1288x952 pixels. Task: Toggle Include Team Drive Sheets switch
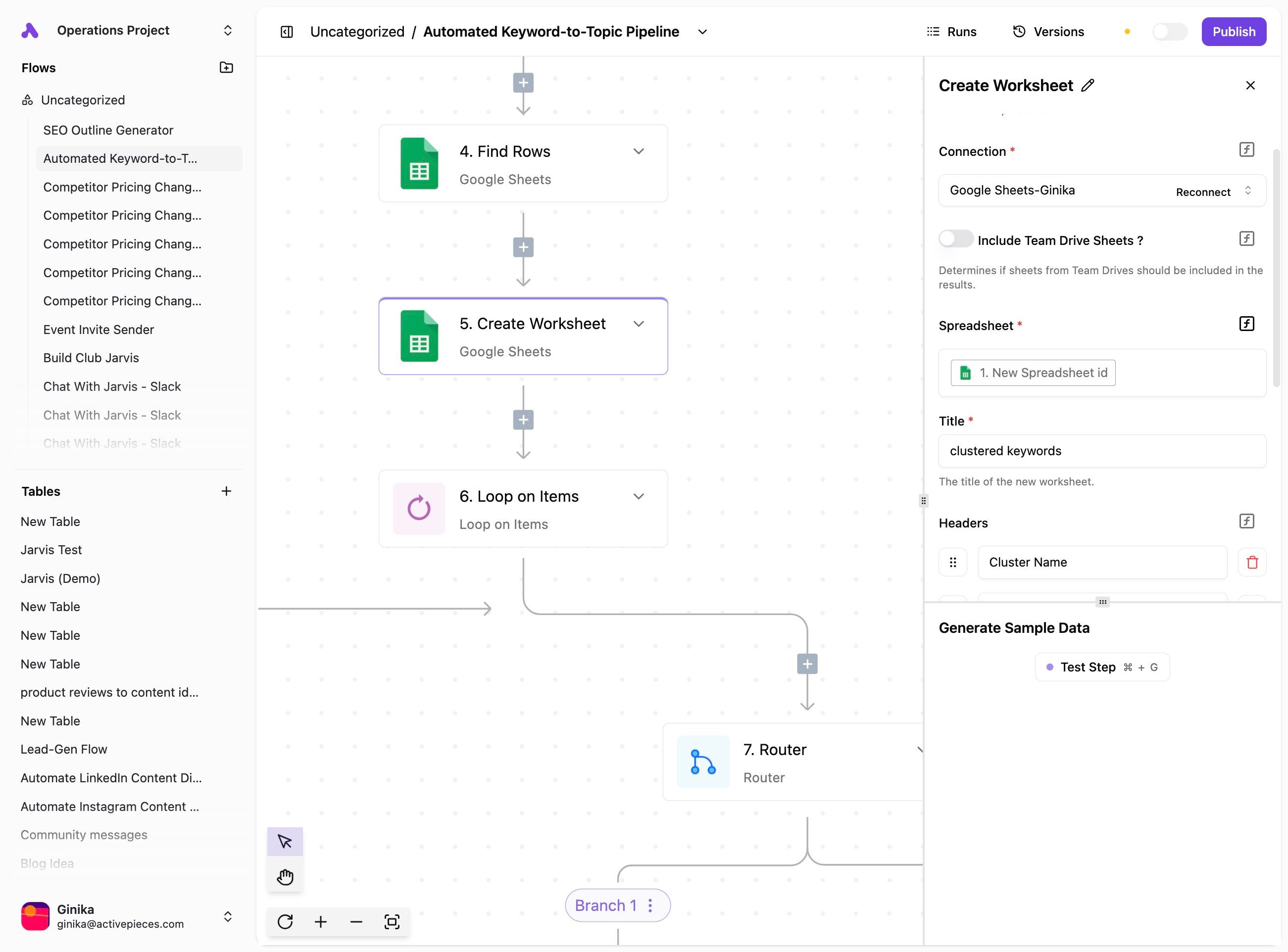pos(955,239)
